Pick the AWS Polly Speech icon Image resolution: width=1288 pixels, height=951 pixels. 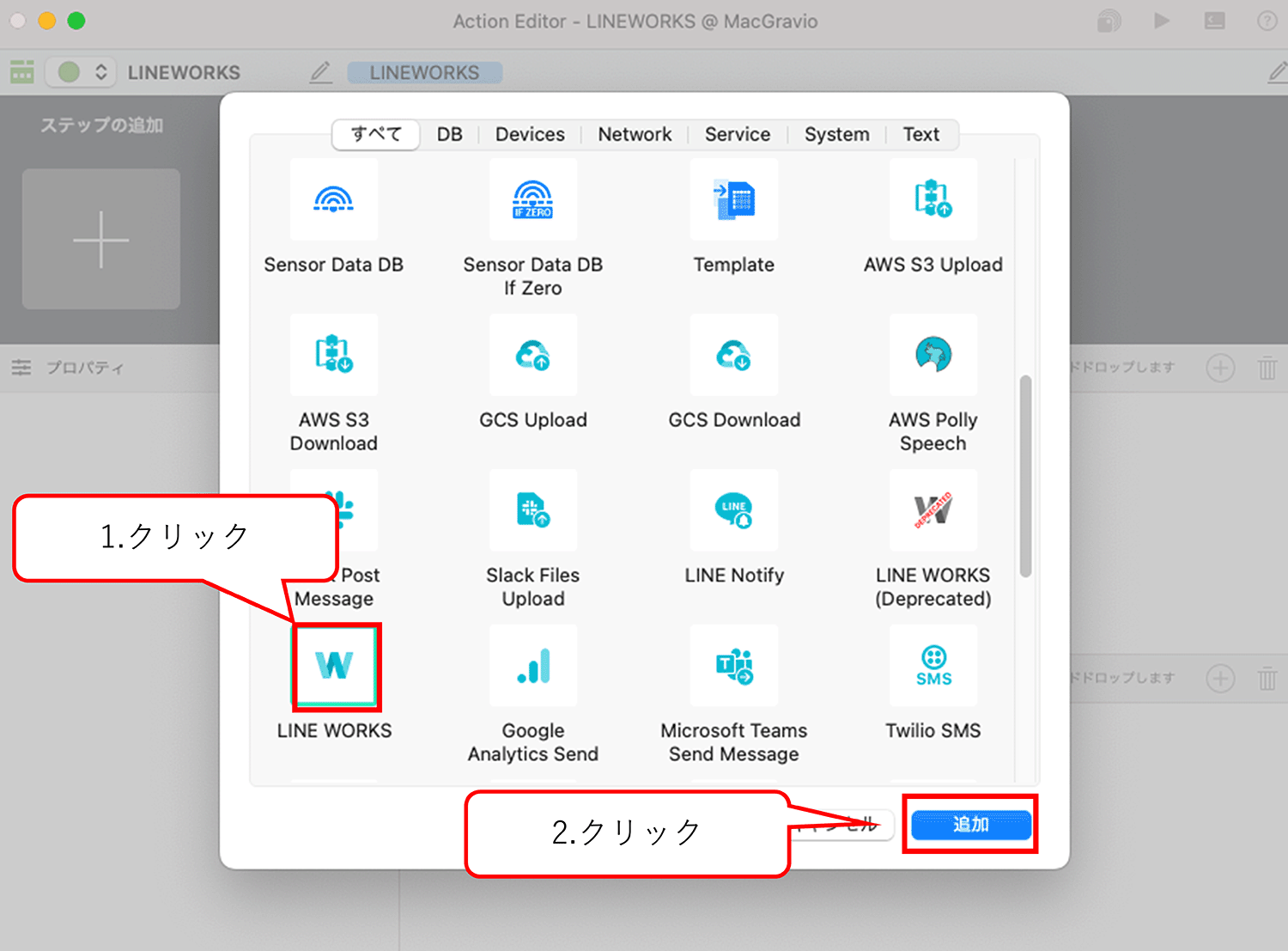coord(933,354)
